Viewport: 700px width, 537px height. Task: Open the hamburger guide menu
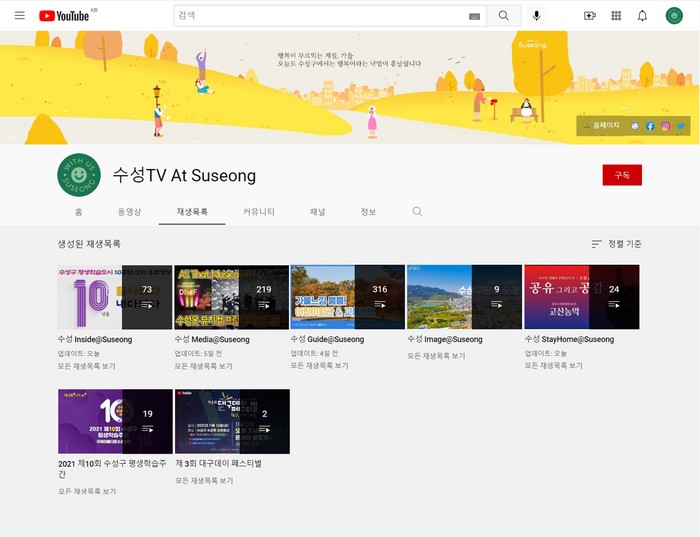click(19, 16)
